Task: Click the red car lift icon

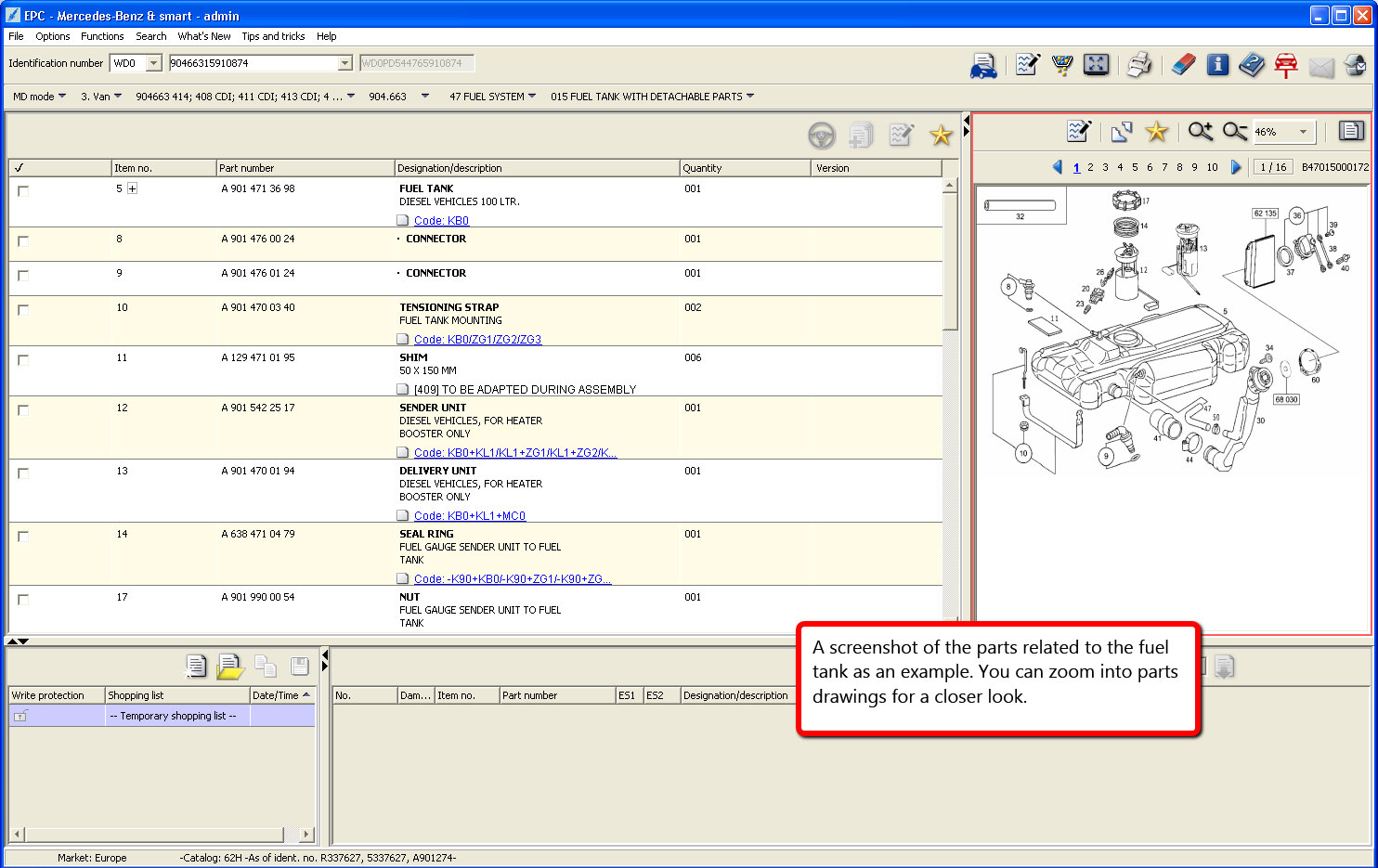Action: click(1286, 65)
